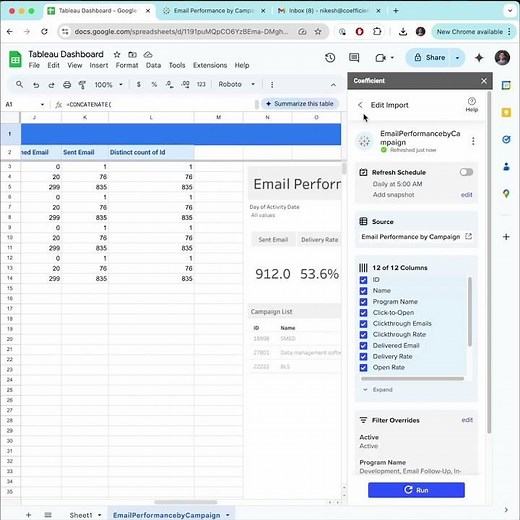Open Google Keep side panel icon
Screen dimensions: 520x520
tap(506, 112)
